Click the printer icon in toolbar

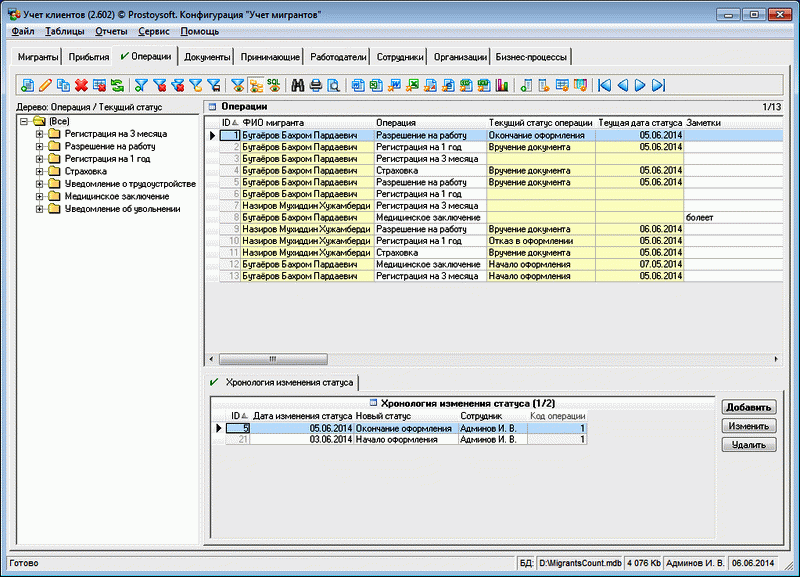click(x=315, y=85)
